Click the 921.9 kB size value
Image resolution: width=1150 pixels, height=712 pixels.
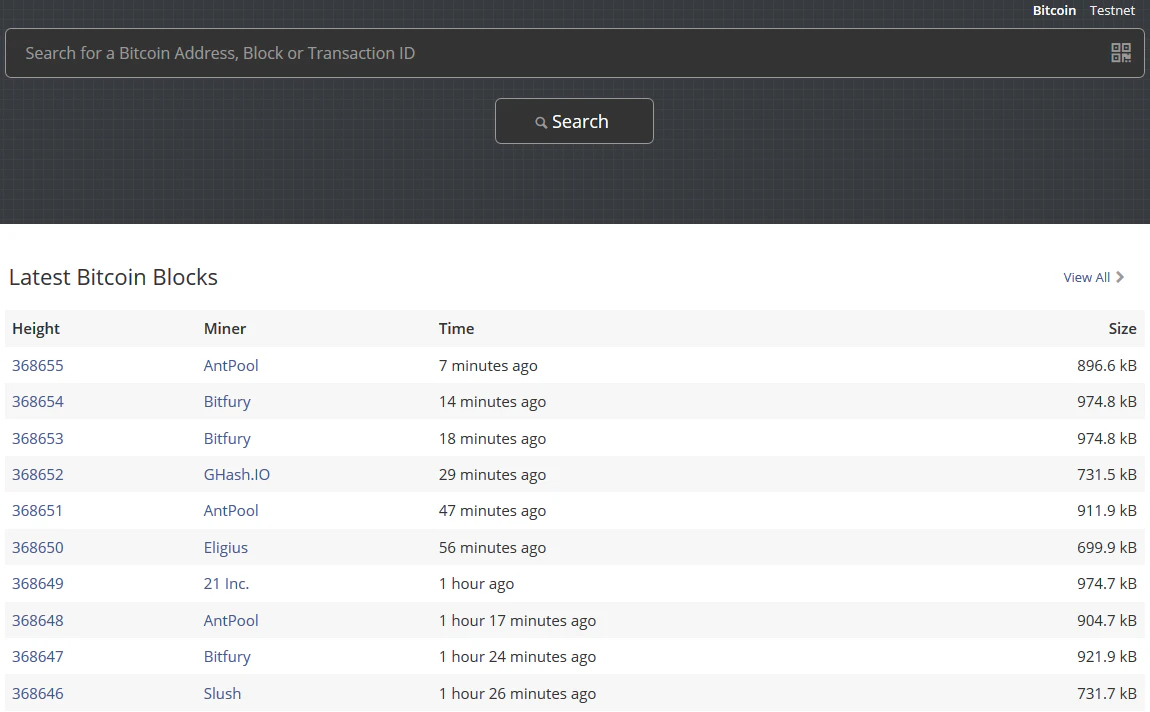click(x=1107, y=656)
